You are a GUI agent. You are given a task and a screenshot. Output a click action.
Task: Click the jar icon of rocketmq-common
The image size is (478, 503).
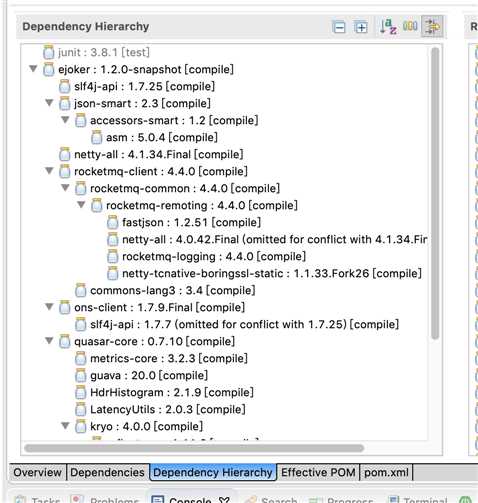point(80,188)
